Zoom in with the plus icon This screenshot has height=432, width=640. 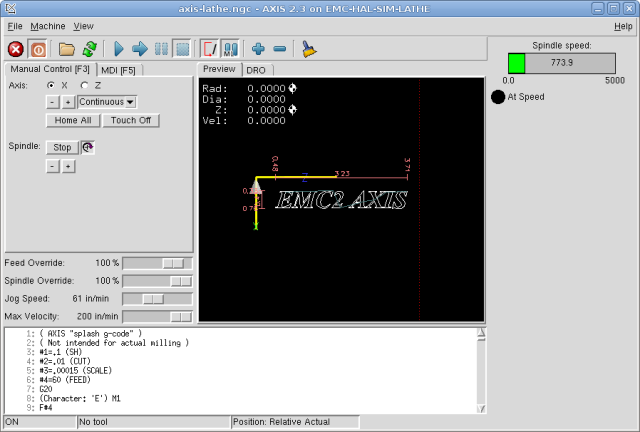tap(258, 48)
